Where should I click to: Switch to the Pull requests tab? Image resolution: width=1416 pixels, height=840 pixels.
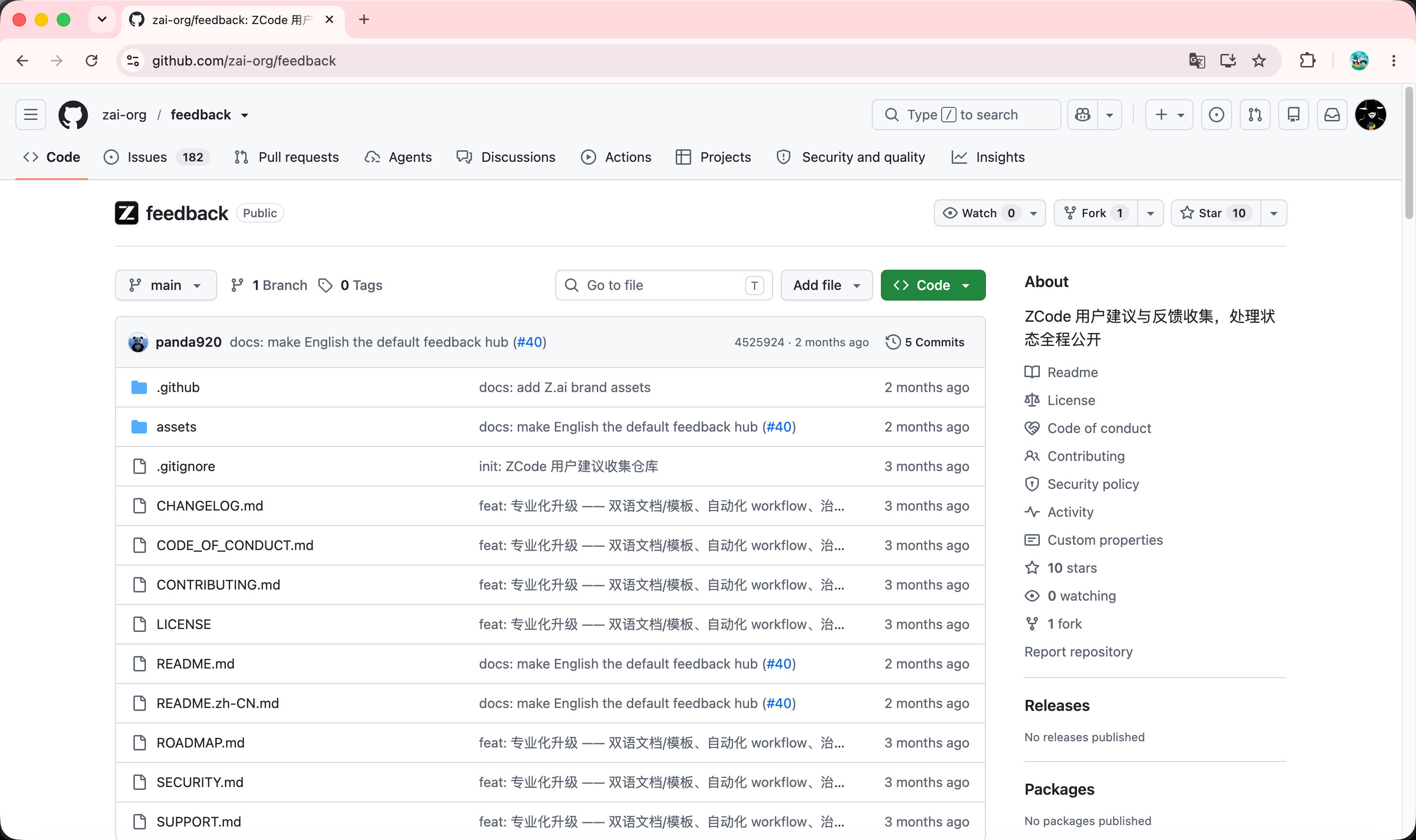pos(287,157)
